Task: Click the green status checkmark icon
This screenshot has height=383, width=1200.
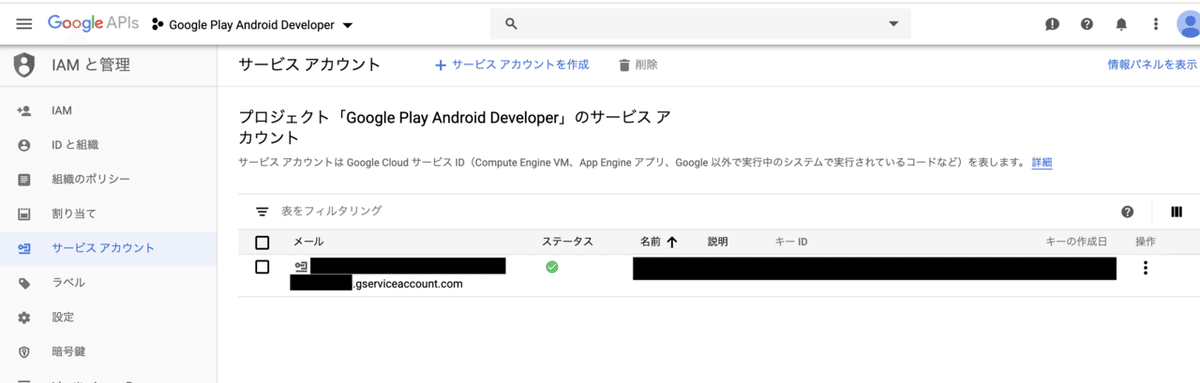Action: pos(552,267)
